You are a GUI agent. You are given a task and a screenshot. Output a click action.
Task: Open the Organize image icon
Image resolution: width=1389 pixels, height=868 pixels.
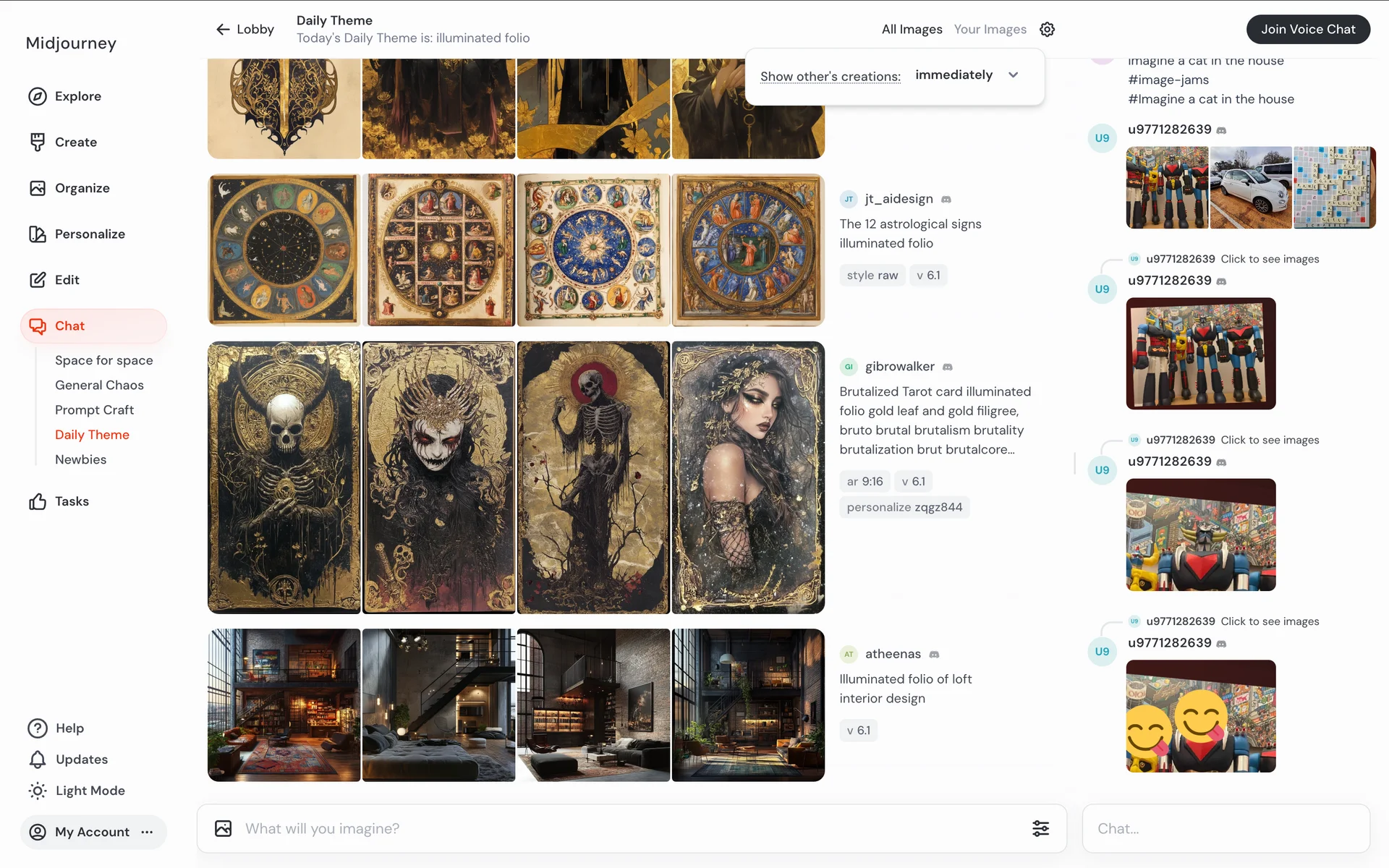click(x=38, y=188)
